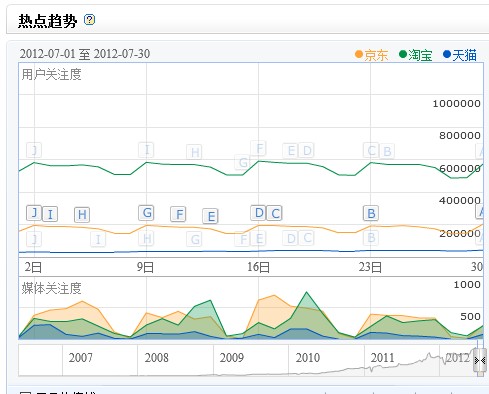Click the 500 value on the media axis
Screen dimensions: 489x394
pos(470,316)
